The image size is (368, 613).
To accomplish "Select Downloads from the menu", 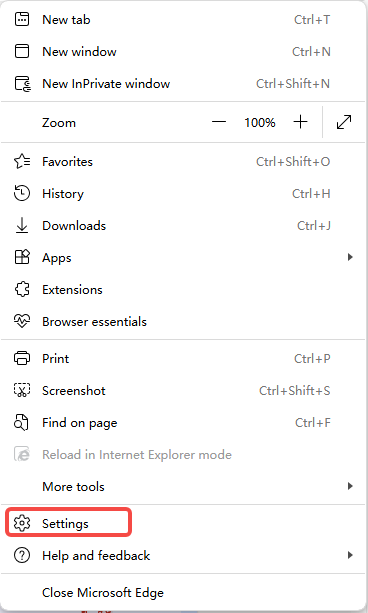I will coord(184,226).
